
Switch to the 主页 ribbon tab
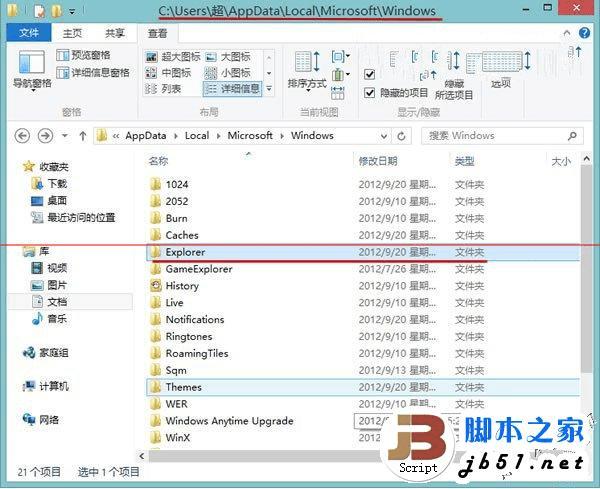[x=72, y=33]
